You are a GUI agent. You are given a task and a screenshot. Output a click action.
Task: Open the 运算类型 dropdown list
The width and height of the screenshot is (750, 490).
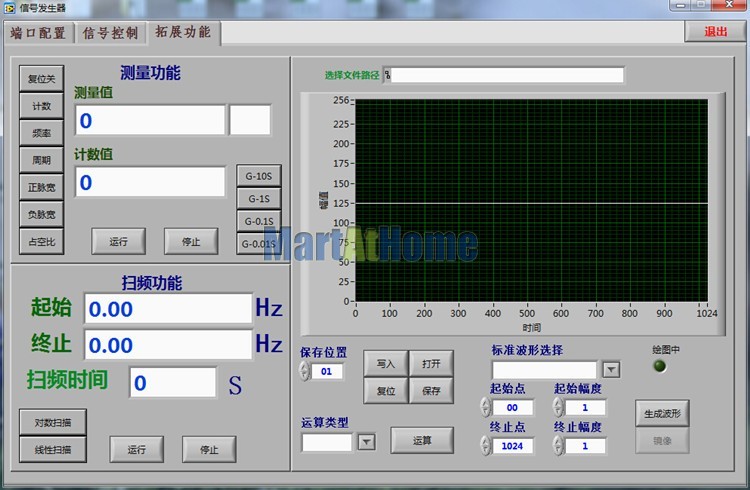click(x=365, y=442)
